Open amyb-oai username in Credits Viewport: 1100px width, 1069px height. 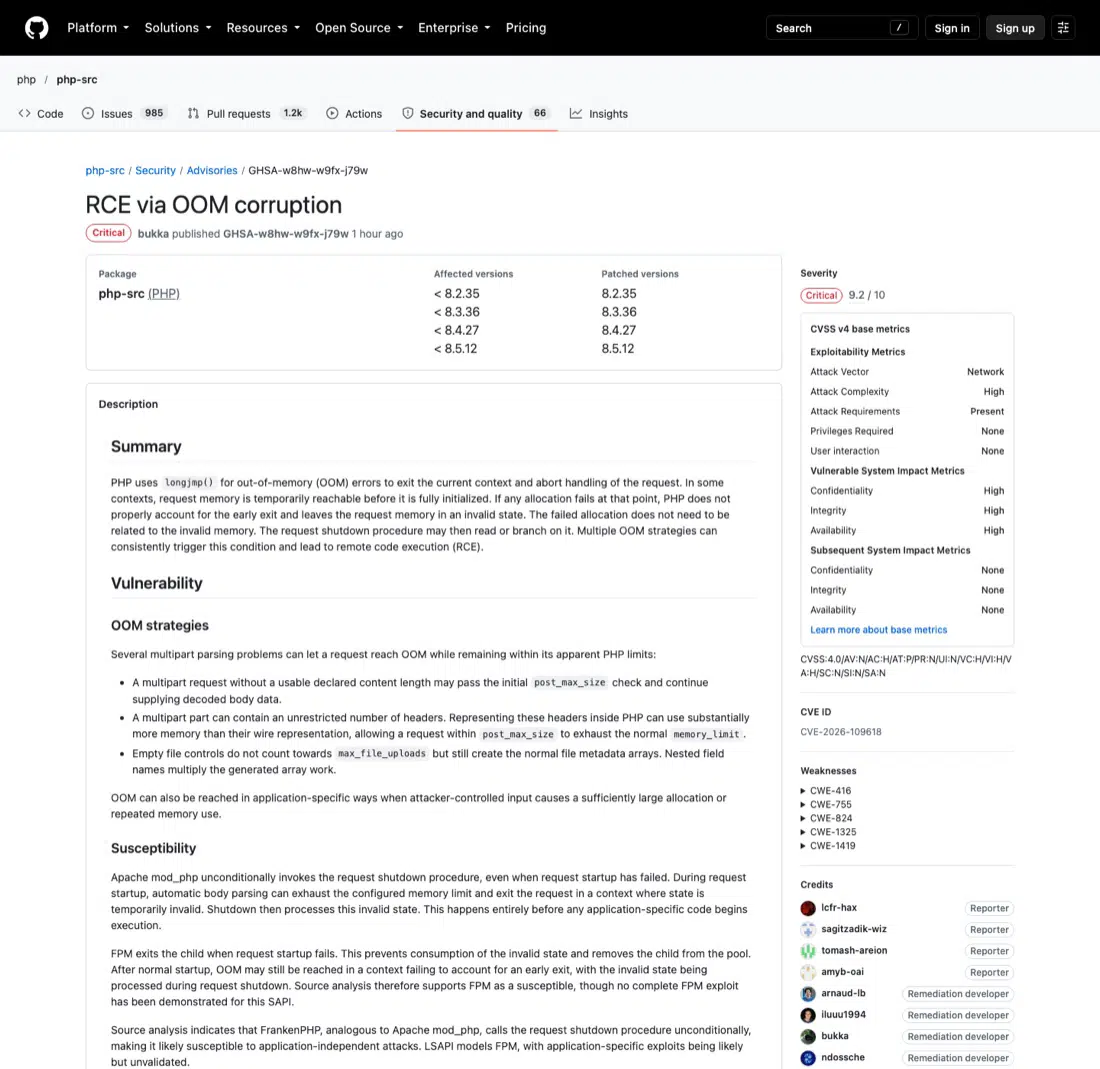pyautogui.click(x=843, y=971)
